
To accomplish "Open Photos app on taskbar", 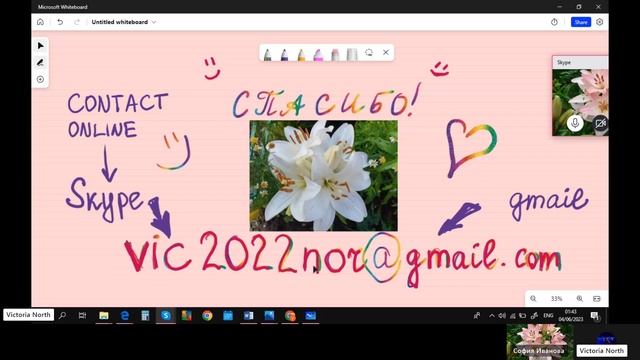I will [x=269, y=316].
